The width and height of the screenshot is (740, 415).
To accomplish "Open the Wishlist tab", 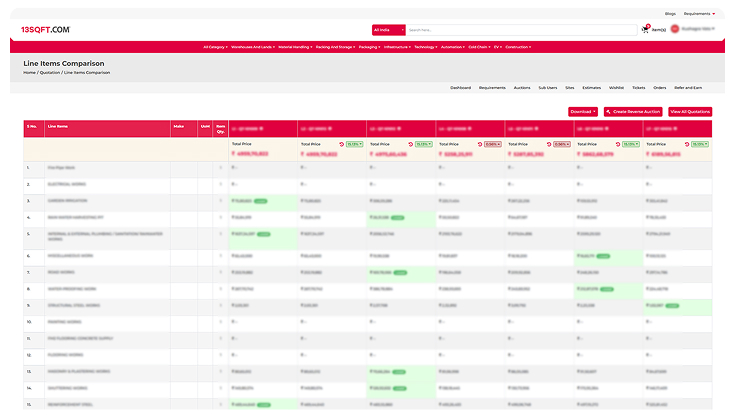I will [x=616, y=88].
